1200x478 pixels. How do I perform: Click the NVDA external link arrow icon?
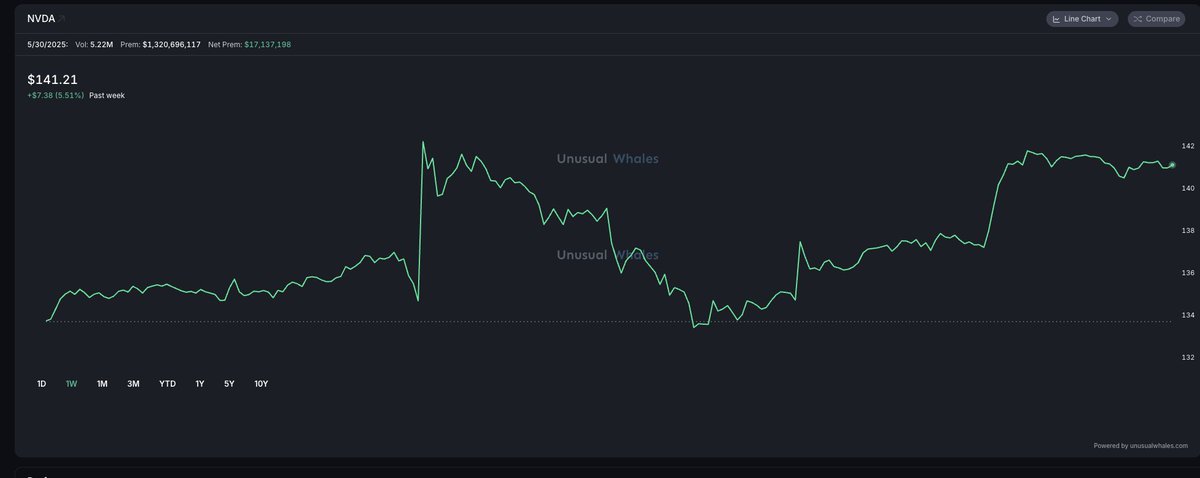tap(62, 19)
